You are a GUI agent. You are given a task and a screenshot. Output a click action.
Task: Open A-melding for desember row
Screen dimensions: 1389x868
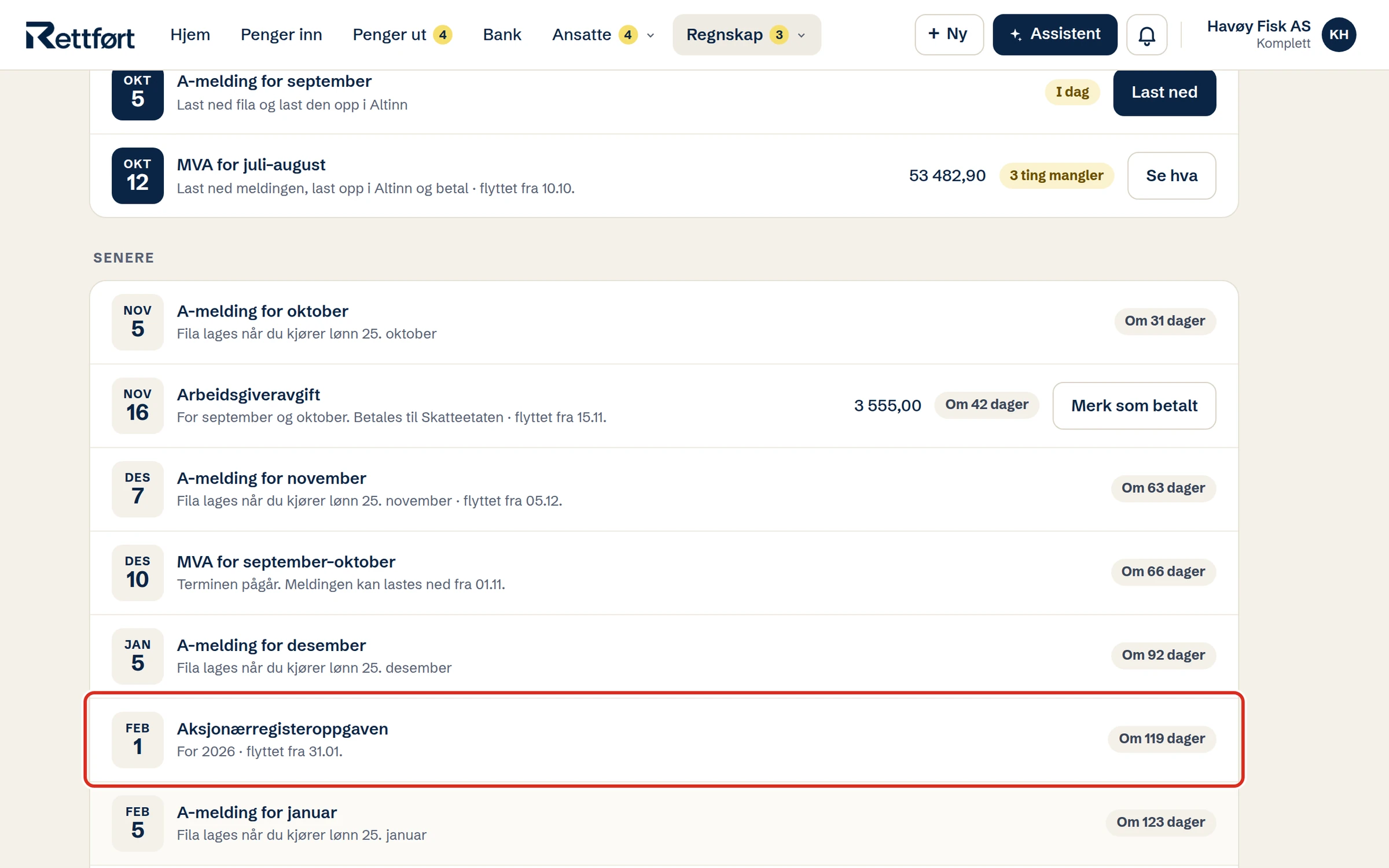pyautogui.click(x=664, y=656)
